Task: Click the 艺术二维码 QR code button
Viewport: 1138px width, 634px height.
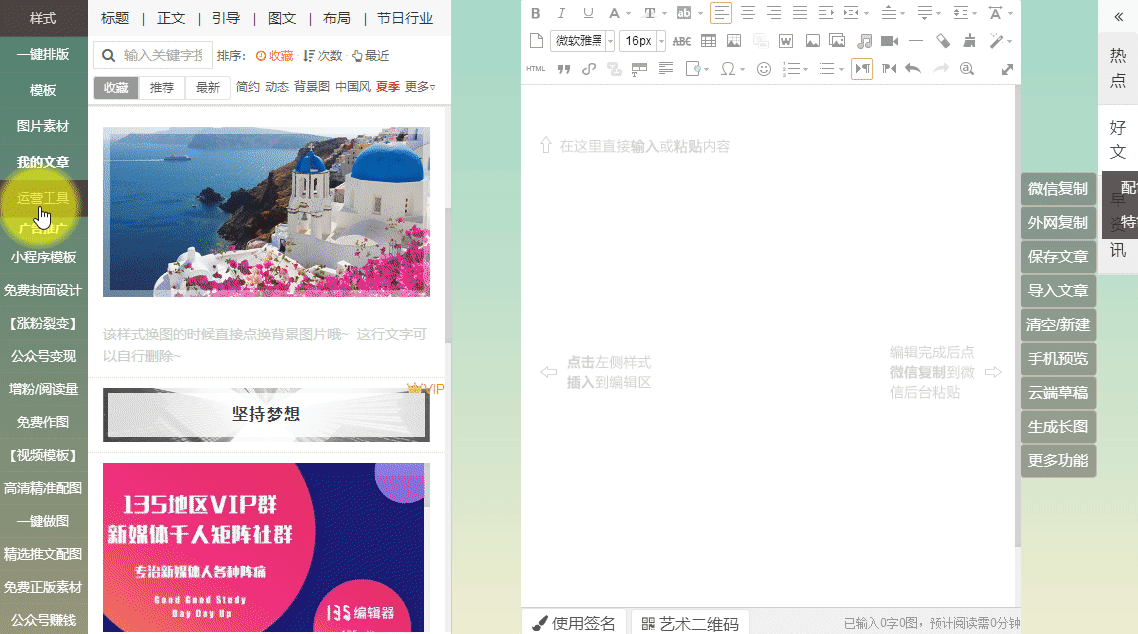Action: [690, 623]
